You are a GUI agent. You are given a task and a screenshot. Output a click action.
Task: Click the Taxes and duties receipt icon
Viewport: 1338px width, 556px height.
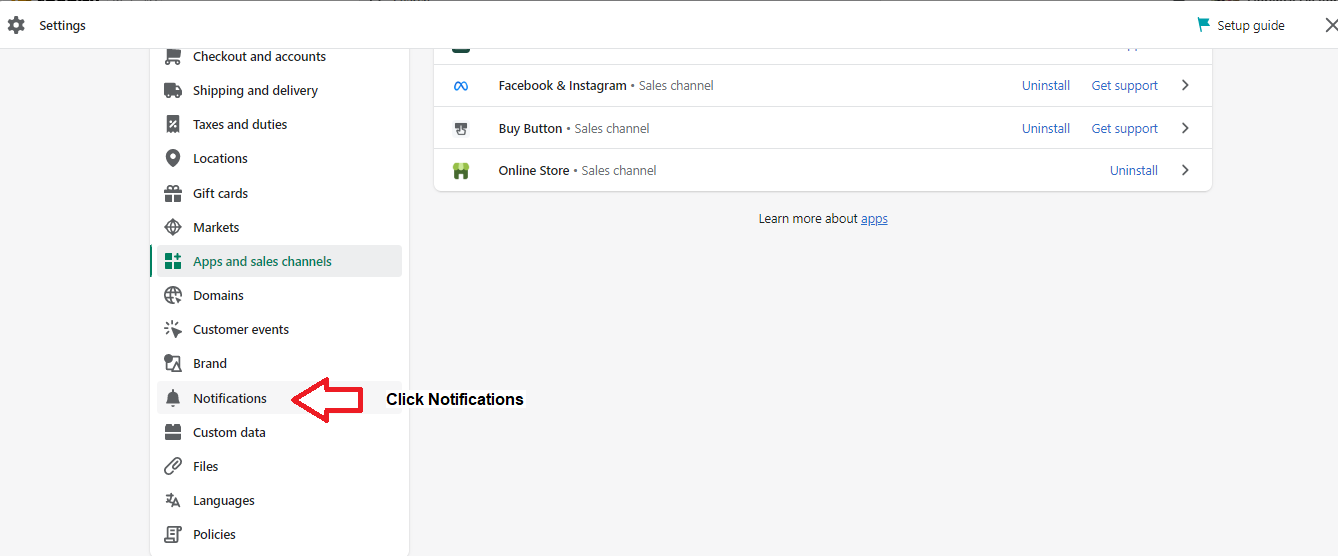(x=173, y=124)
